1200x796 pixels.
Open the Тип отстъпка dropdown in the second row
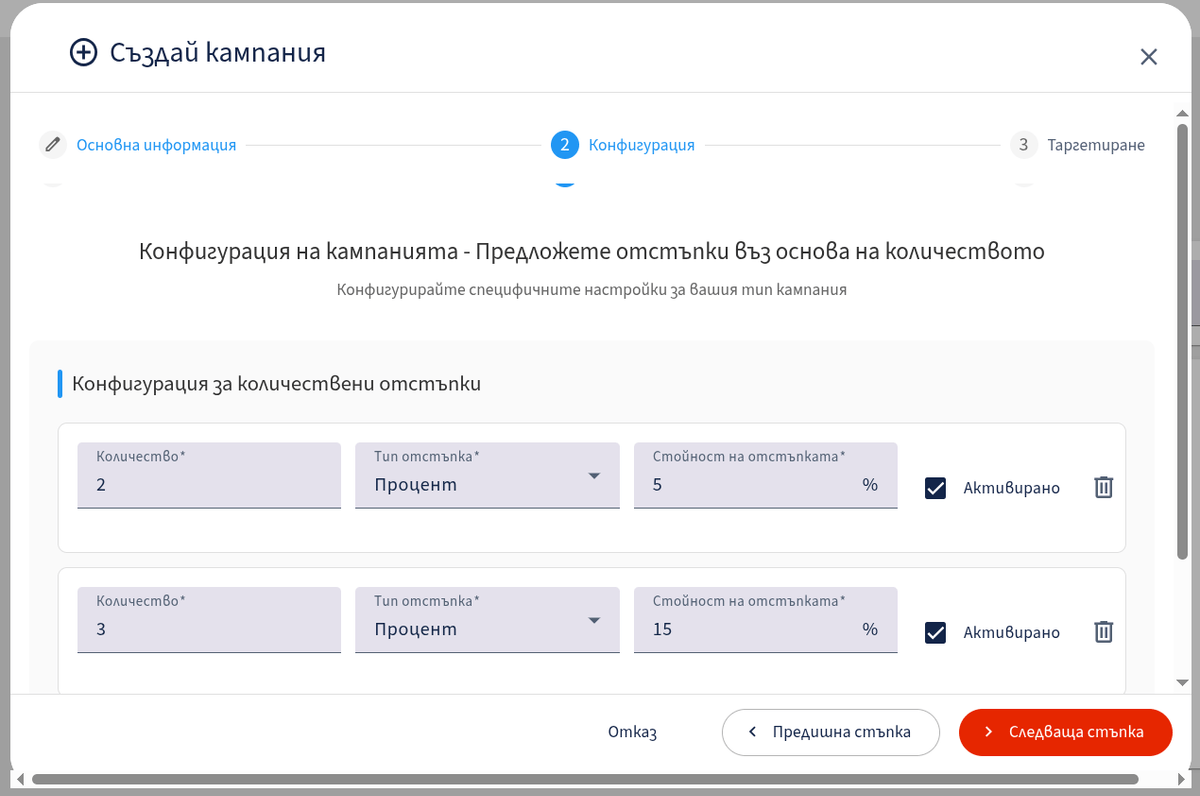488,620
